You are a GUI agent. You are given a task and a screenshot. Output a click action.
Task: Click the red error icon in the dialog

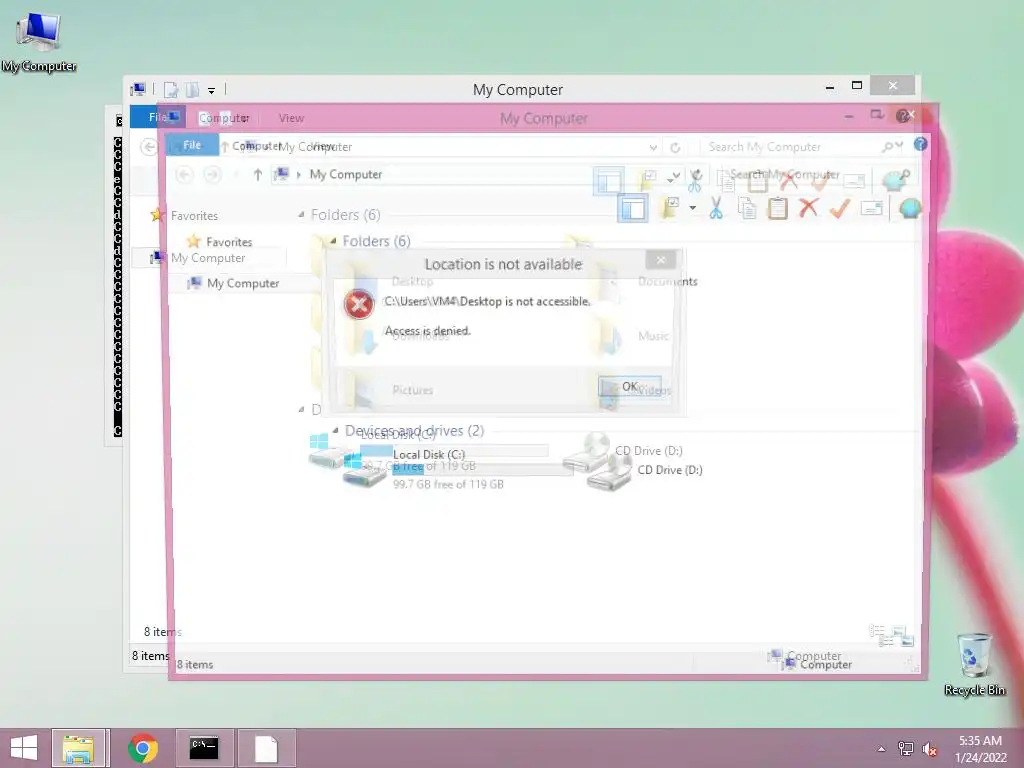click(x=359, y=304)
